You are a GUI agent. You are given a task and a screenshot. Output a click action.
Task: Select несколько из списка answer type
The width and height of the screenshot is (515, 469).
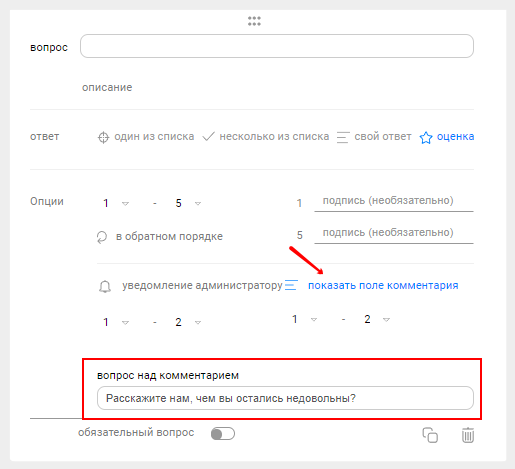tap(274, 136)
